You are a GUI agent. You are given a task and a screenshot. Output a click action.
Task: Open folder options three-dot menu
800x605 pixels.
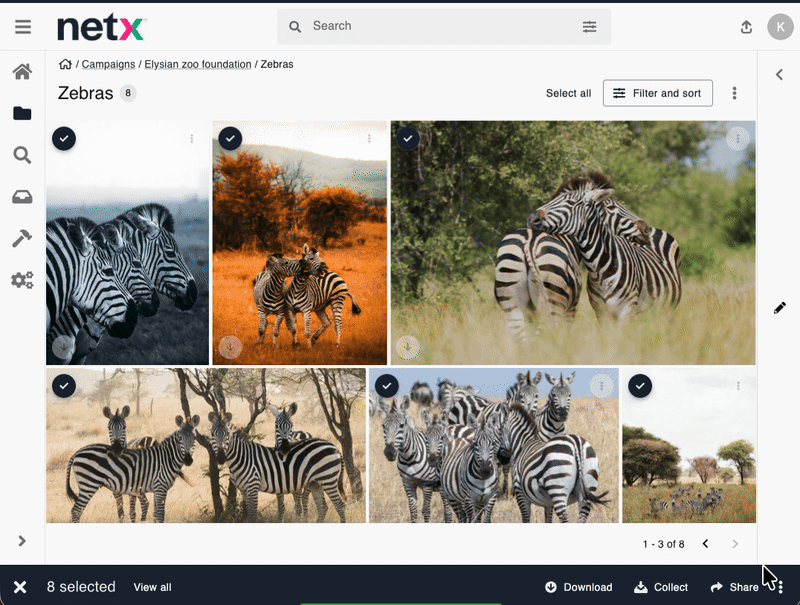(x=734, y=93)
